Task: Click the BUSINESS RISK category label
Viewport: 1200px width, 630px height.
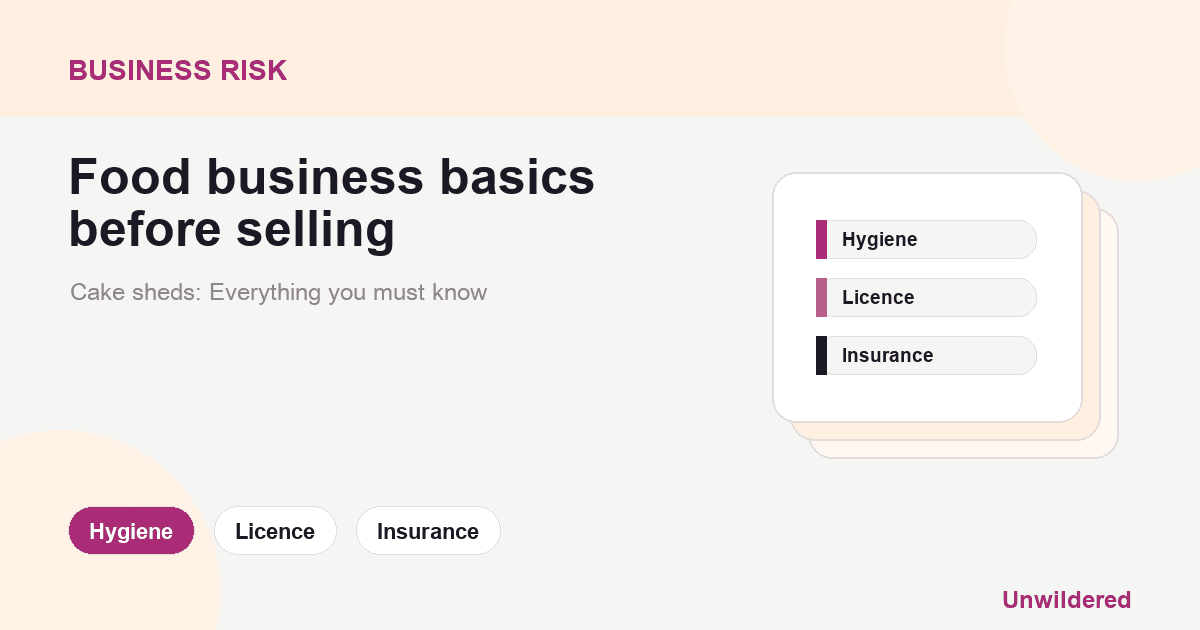Action: (178, 70)
